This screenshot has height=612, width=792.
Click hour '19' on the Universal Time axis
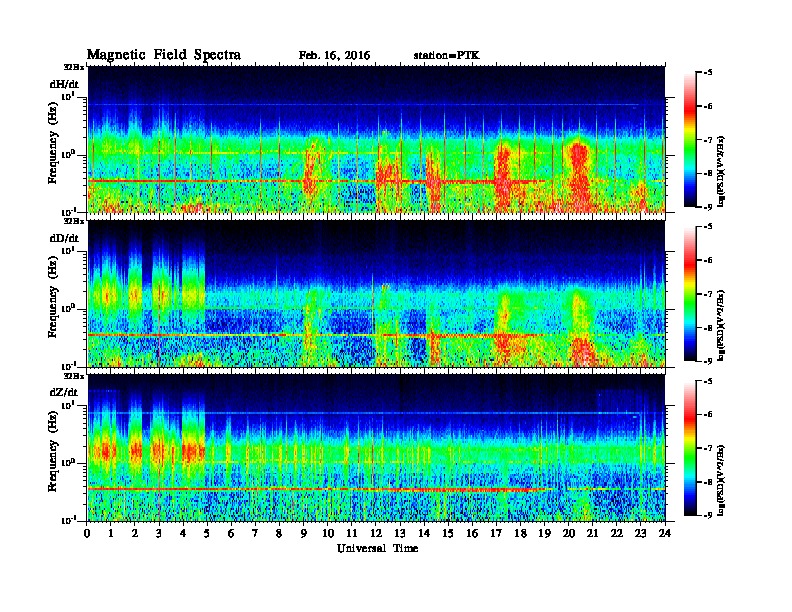544,533
